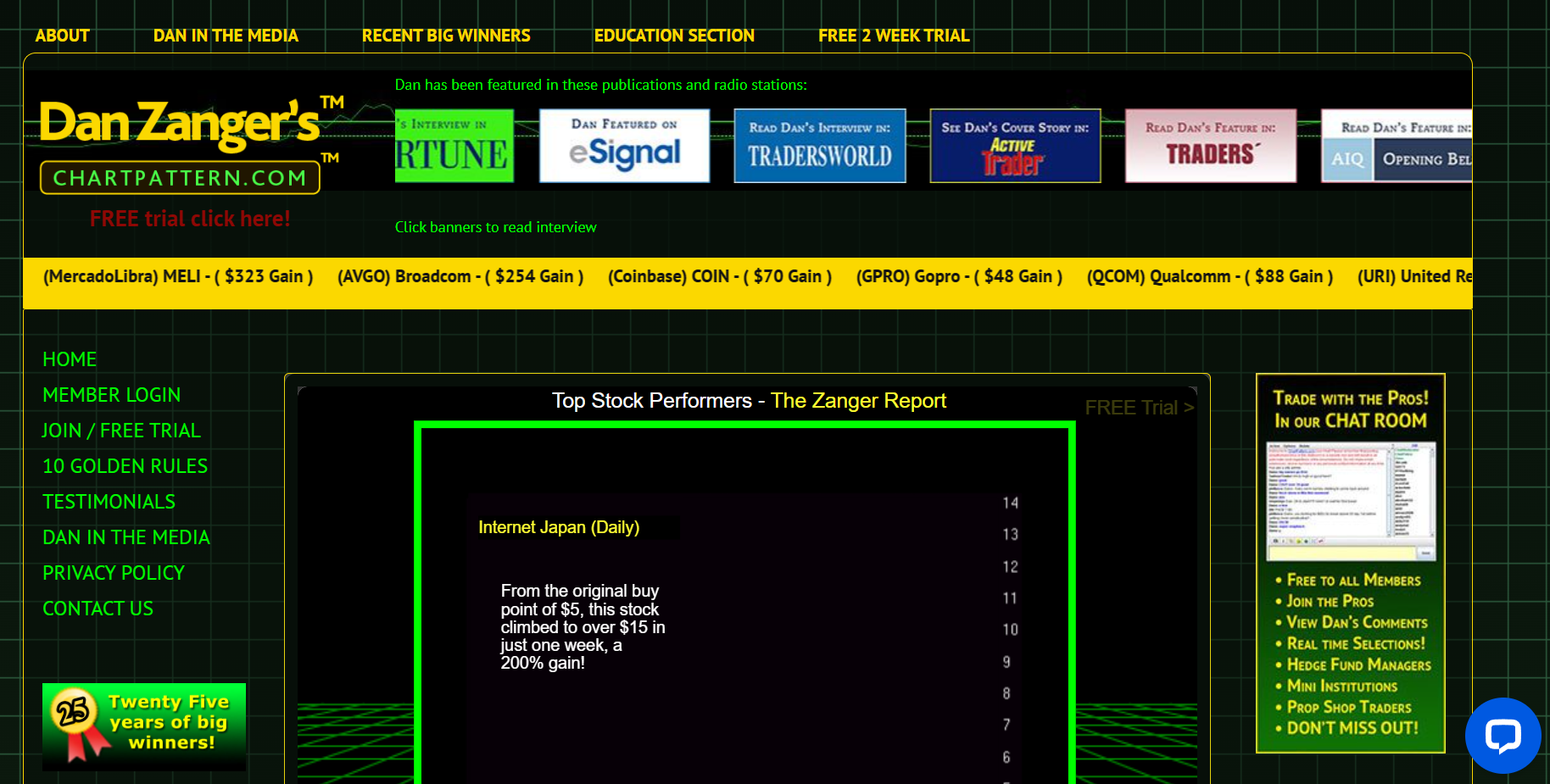Go to Education Section in top menu
The width and height of the screenshot is (1550, 784).
pos(674,36)
